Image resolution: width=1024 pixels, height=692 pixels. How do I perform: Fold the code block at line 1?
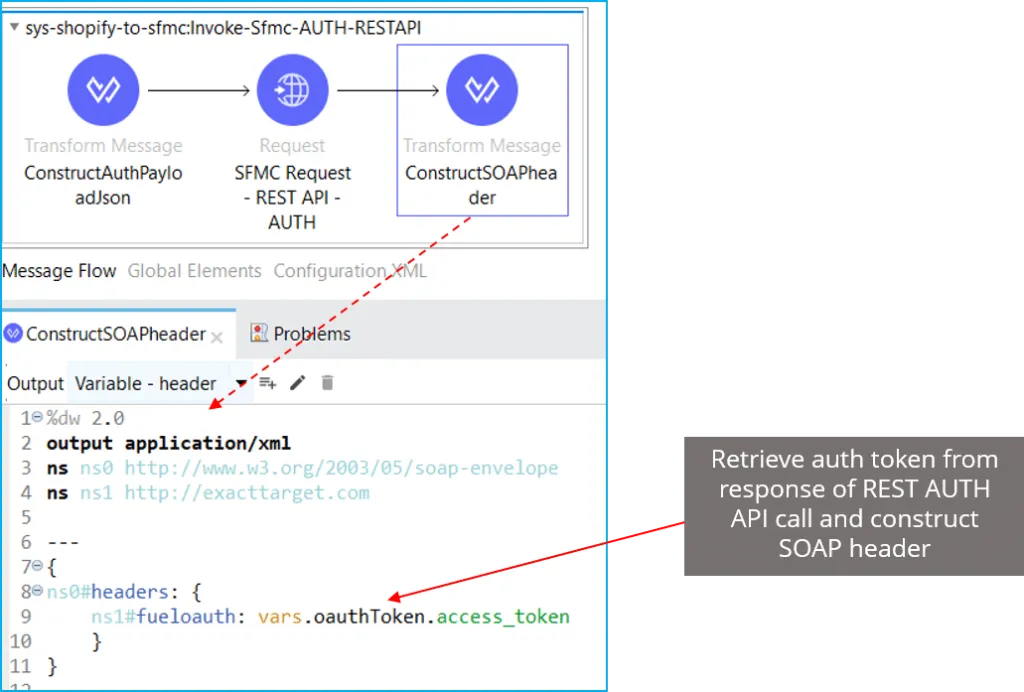[x=37, y=418]
